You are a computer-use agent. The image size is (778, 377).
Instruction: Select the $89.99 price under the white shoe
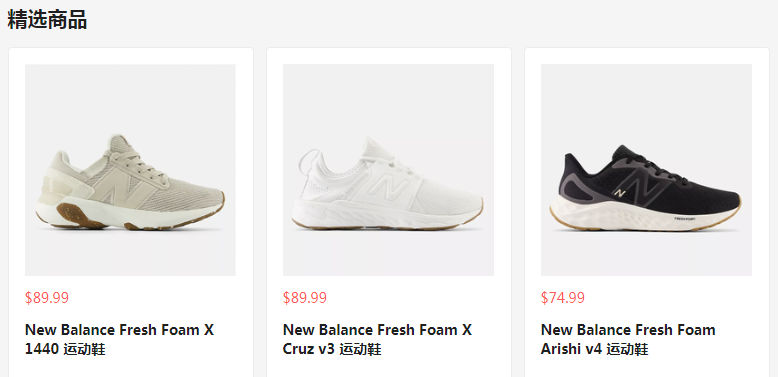tap(305, 298)
